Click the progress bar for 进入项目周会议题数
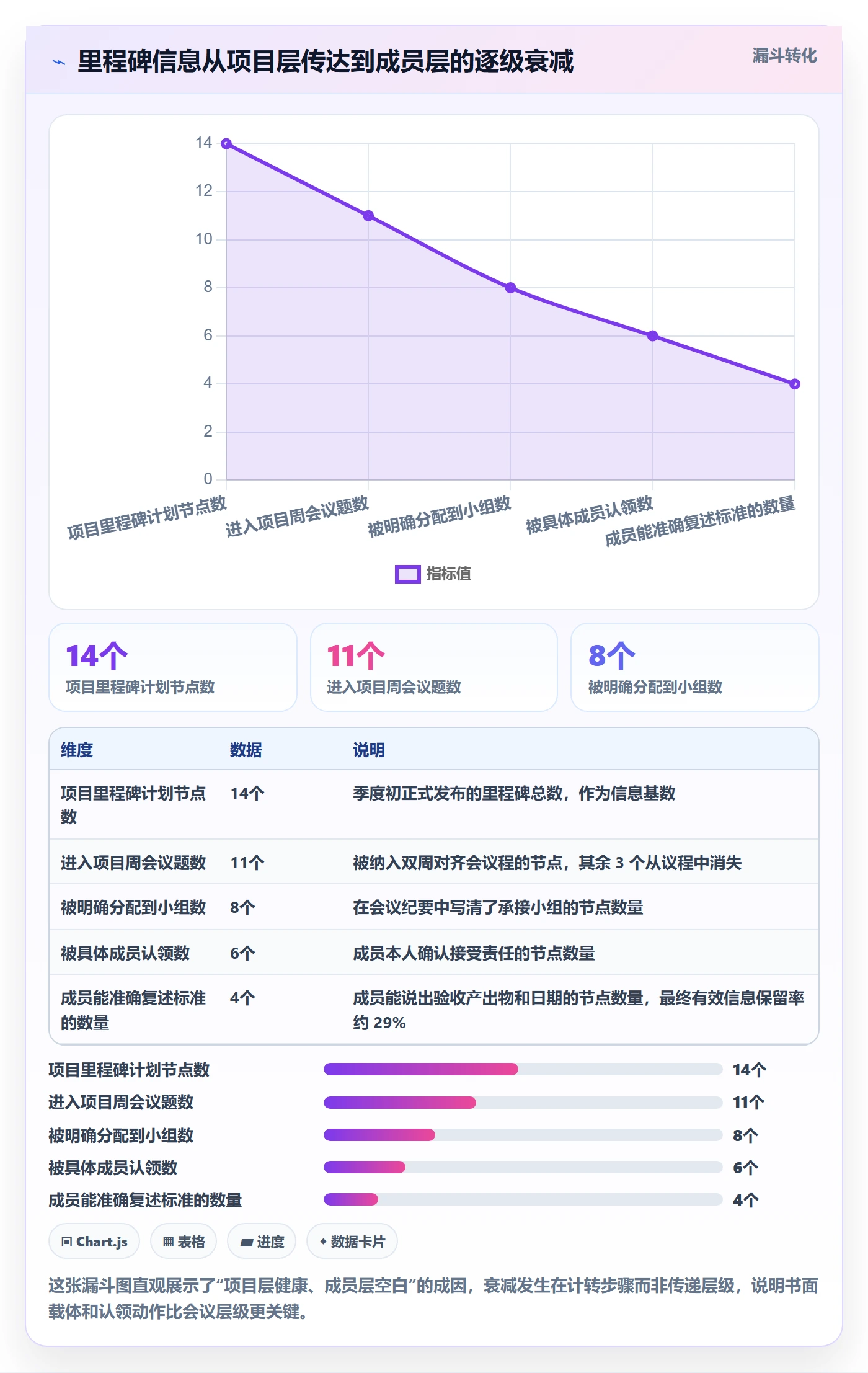This screenshot has height=1373, width=868. tap(523, 1102)
